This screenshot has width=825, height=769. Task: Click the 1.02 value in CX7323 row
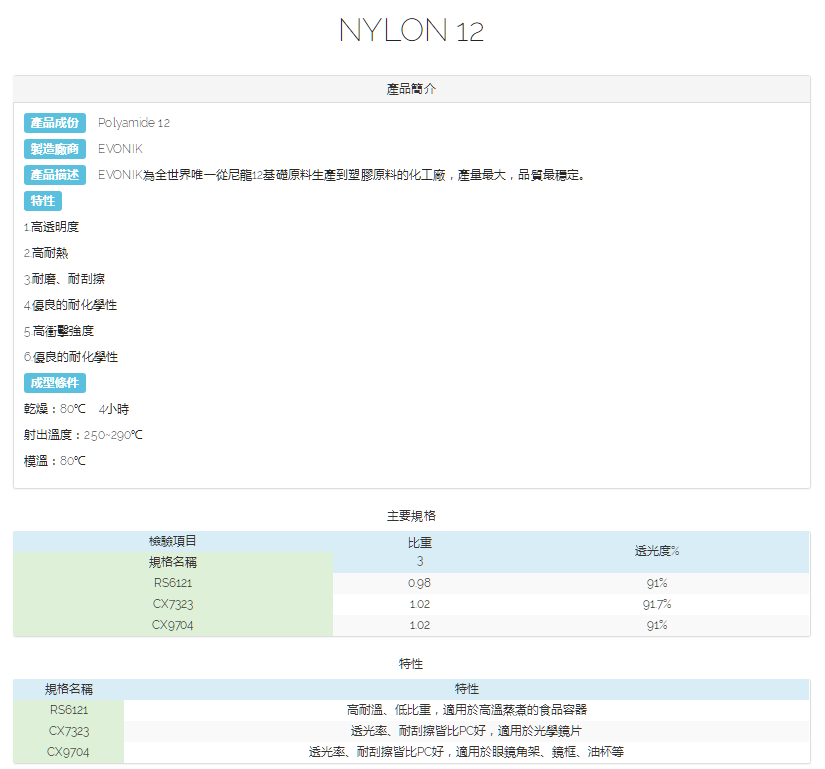point(419,604)
